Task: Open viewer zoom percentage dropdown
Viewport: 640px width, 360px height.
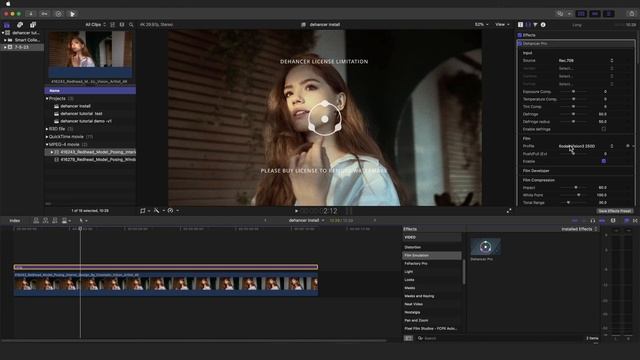Action: pyautogui.click(x=481, y=24)
